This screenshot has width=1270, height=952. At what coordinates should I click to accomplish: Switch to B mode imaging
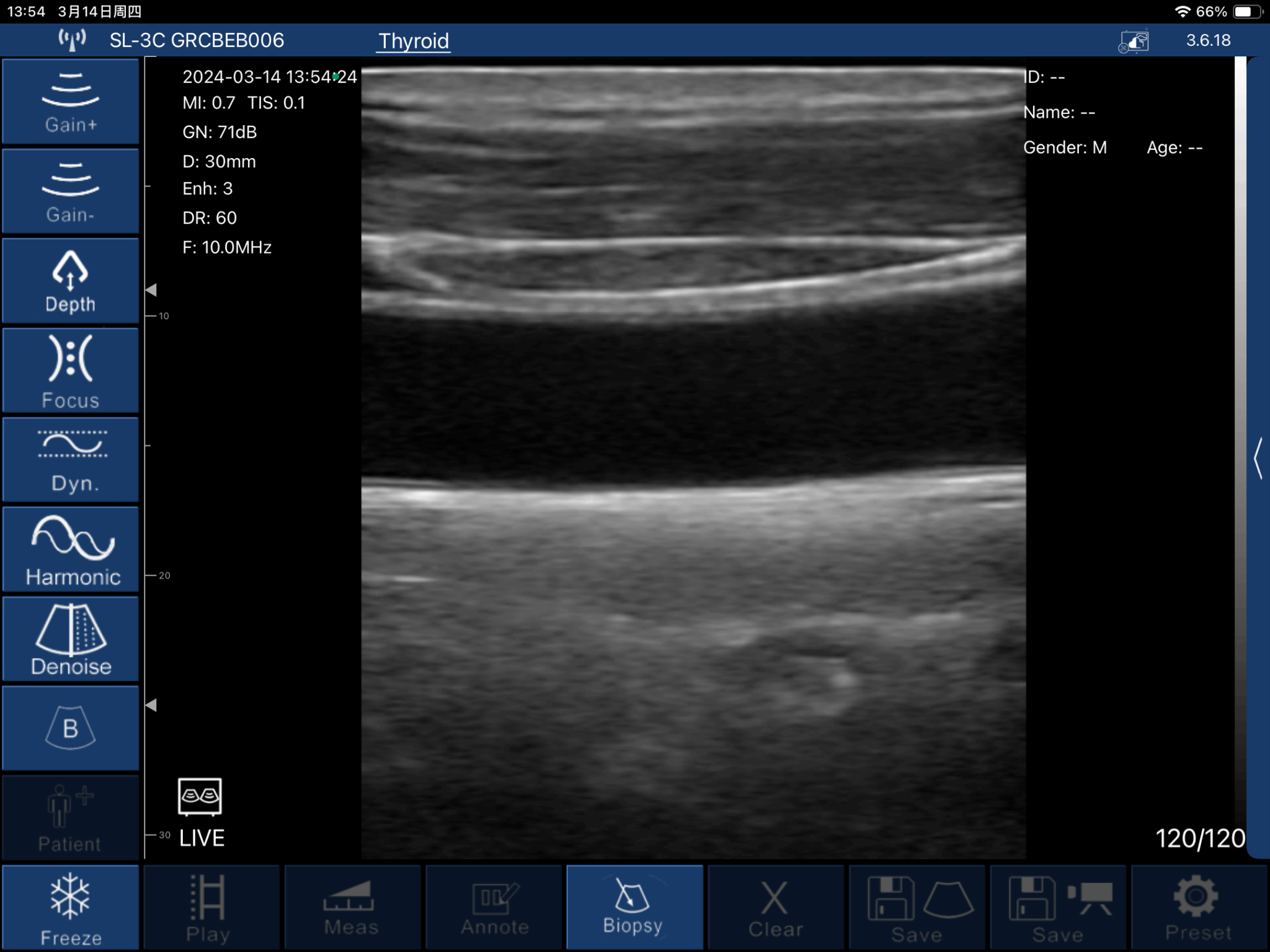pyautogui.click(x=70, y=728)
